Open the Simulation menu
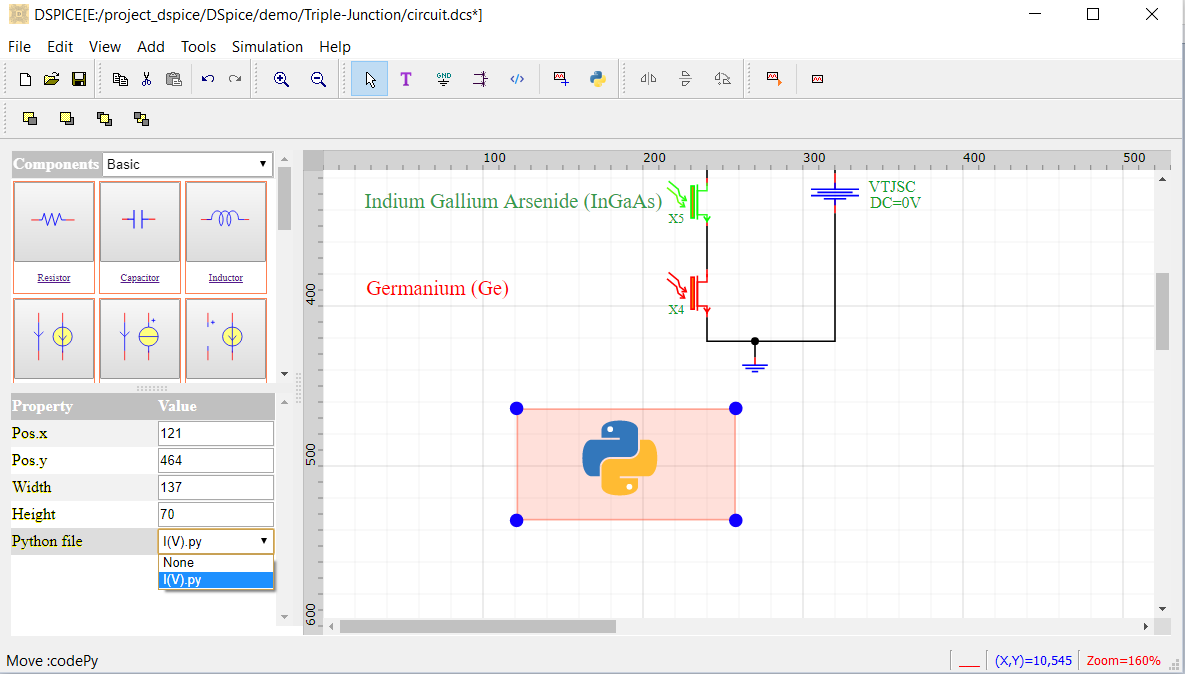This screenshot has height=674, width=1185. tap(267, 47)
